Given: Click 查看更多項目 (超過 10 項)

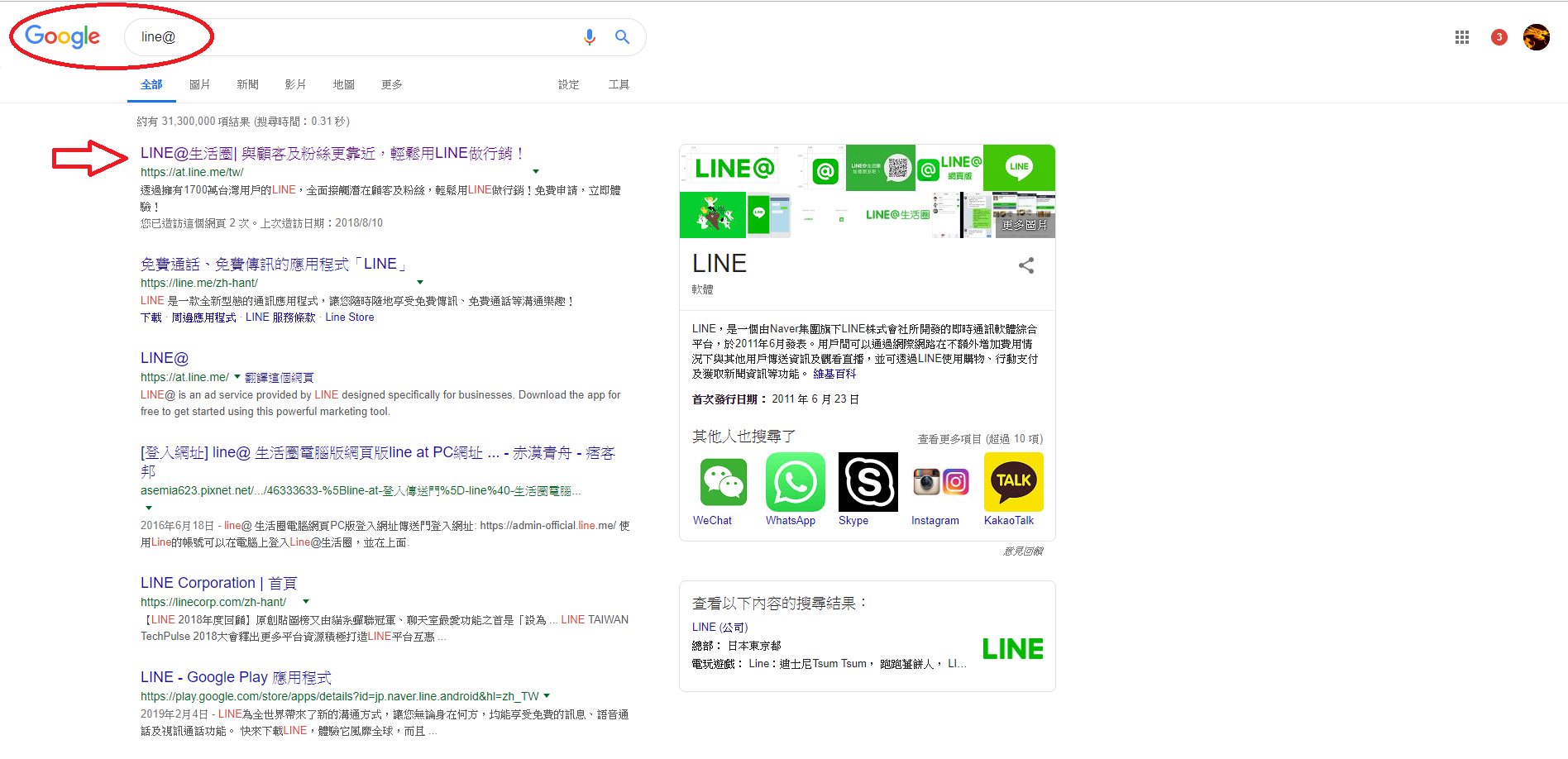Looking at the screenshot, I should click(x=980, y=439).
